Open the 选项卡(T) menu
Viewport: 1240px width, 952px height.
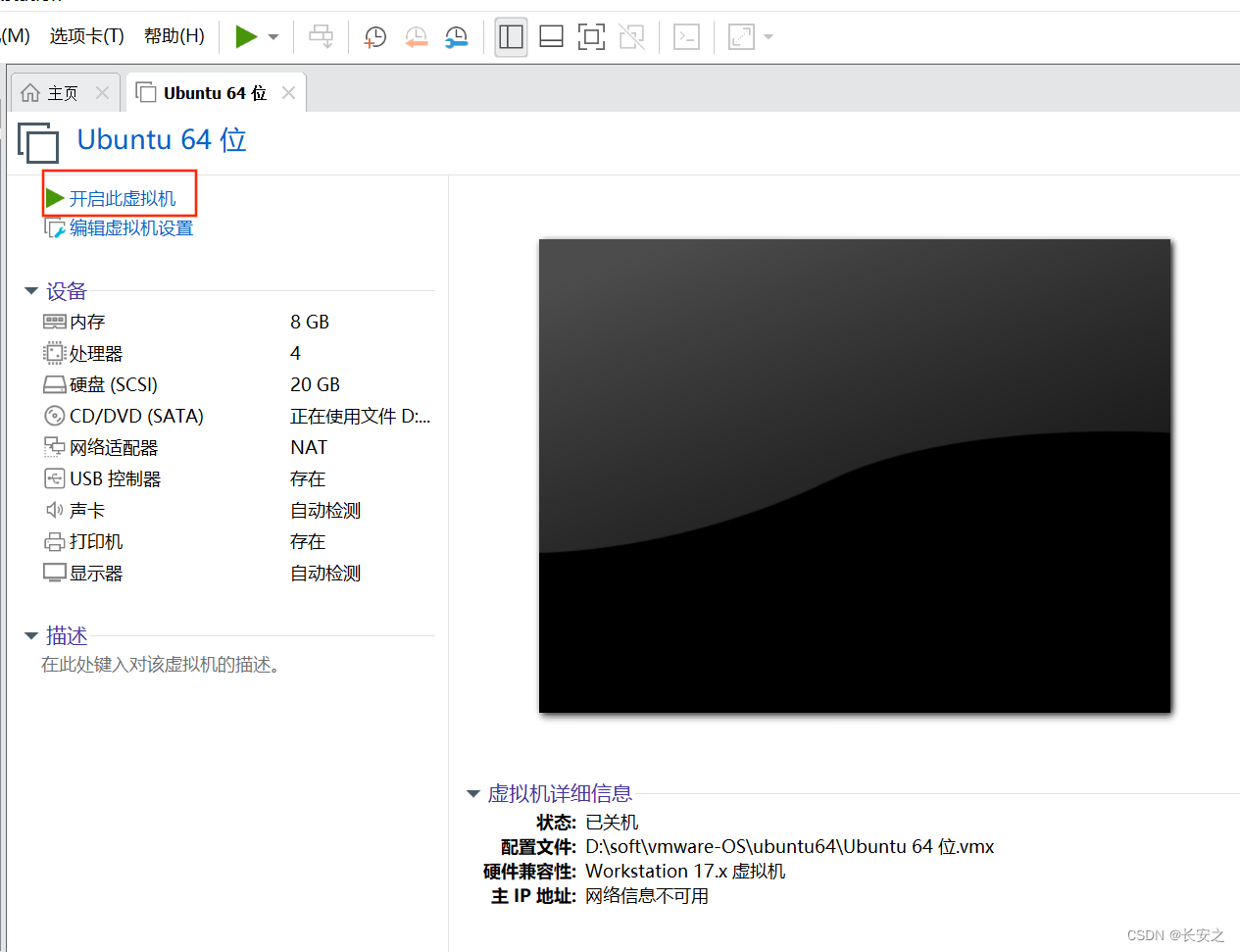pos(87,36)
